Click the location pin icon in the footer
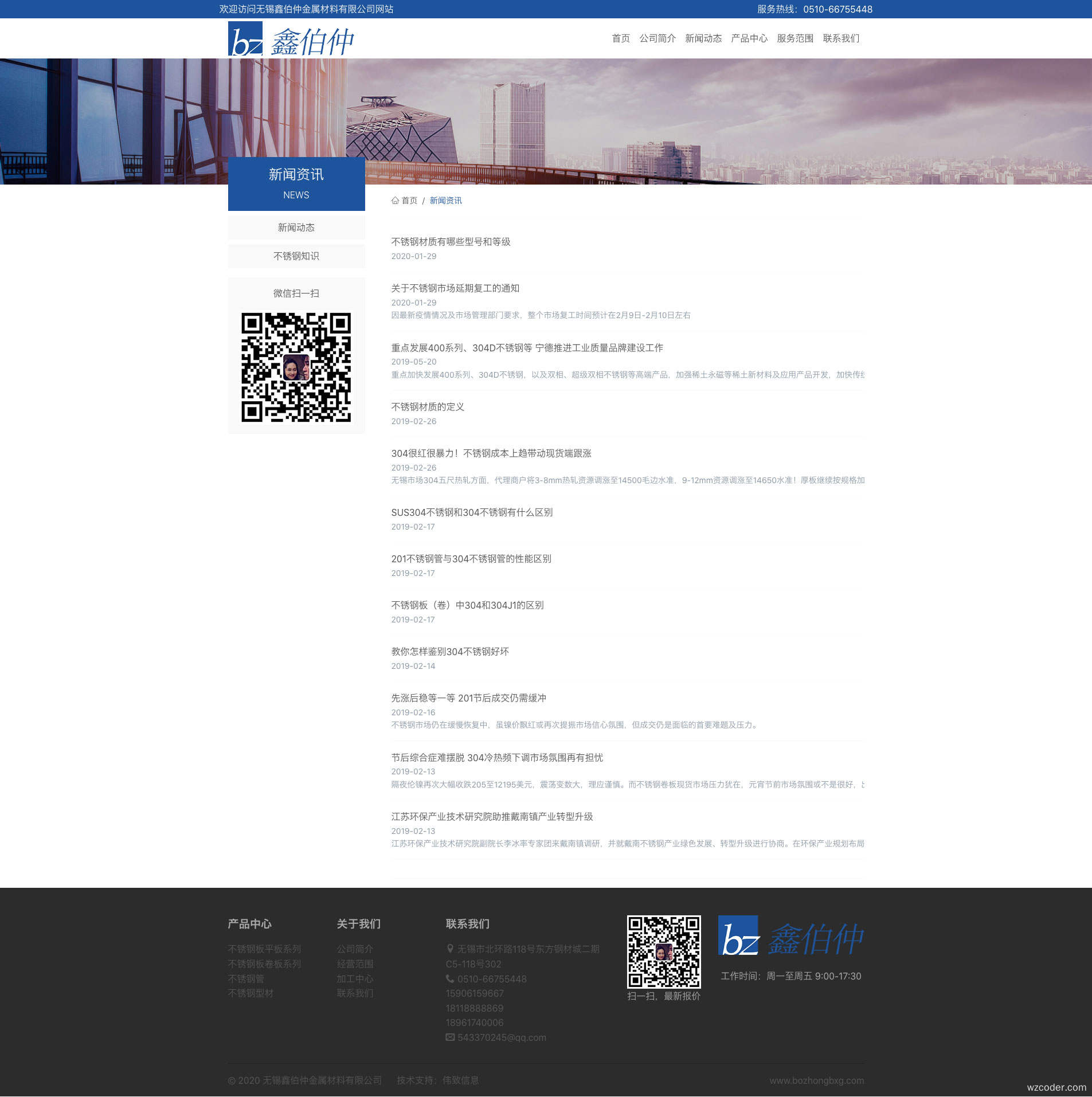Viewport: 1092px width, 1097px height. tap(450, 949)
